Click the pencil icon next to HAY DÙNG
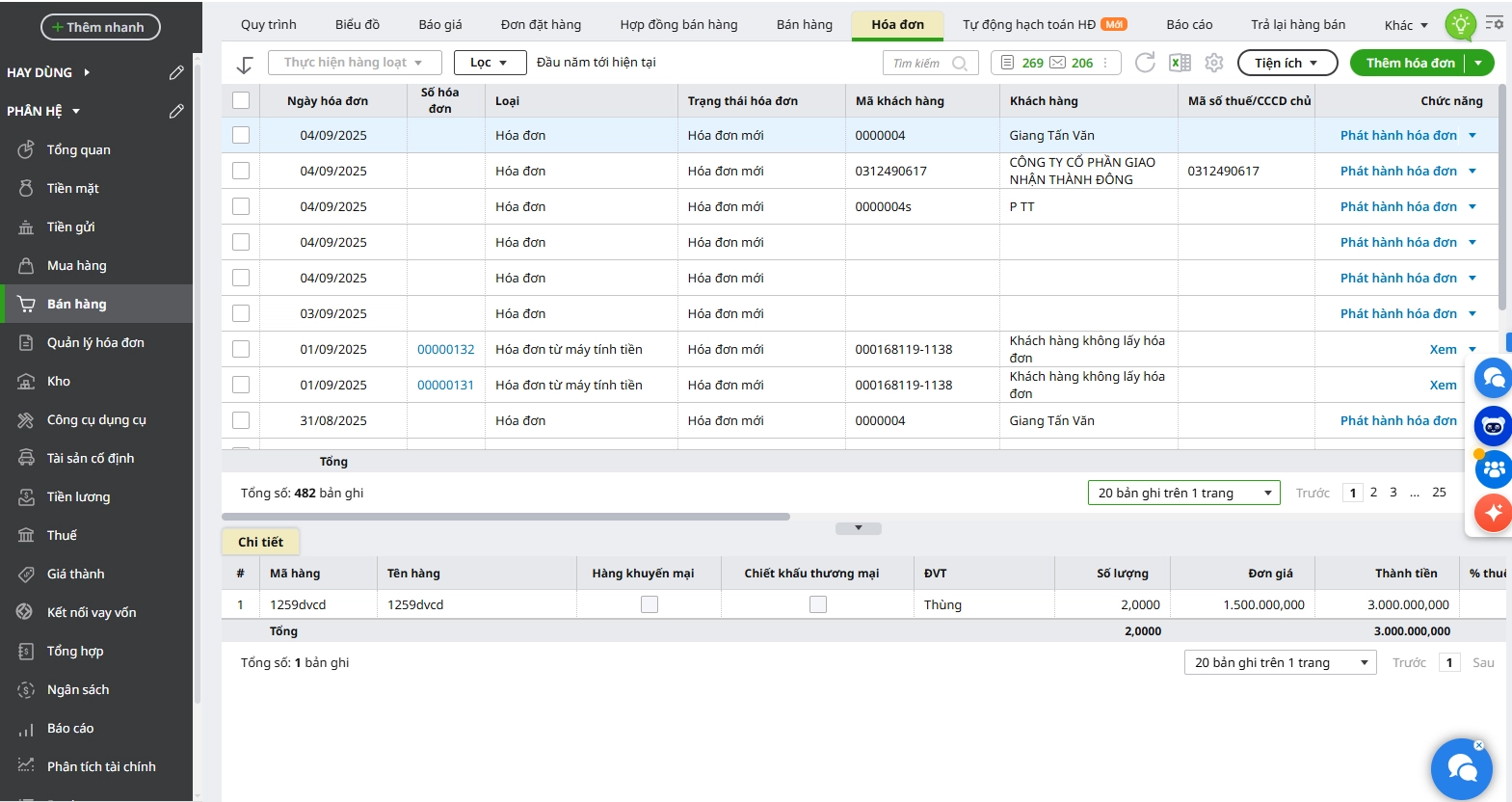The image size is (1512, 802). pos(176,72)
